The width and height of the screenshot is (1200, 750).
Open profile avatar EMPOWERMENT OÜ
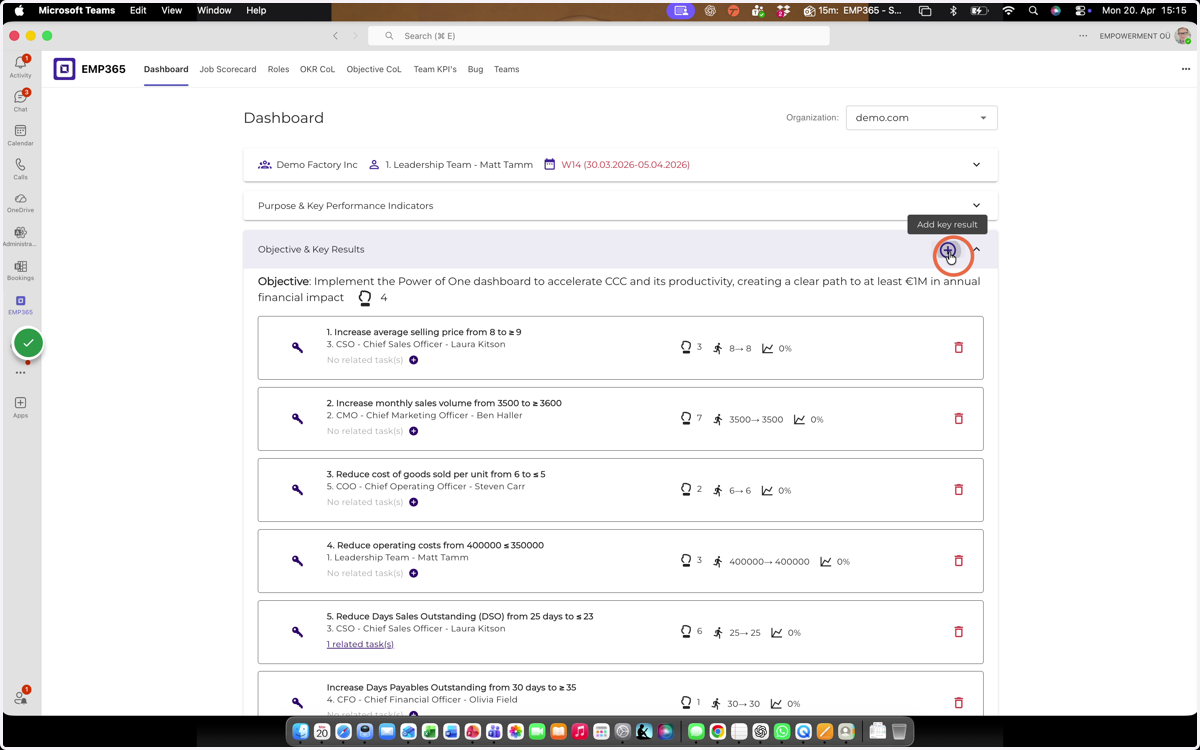(1183, 36)
